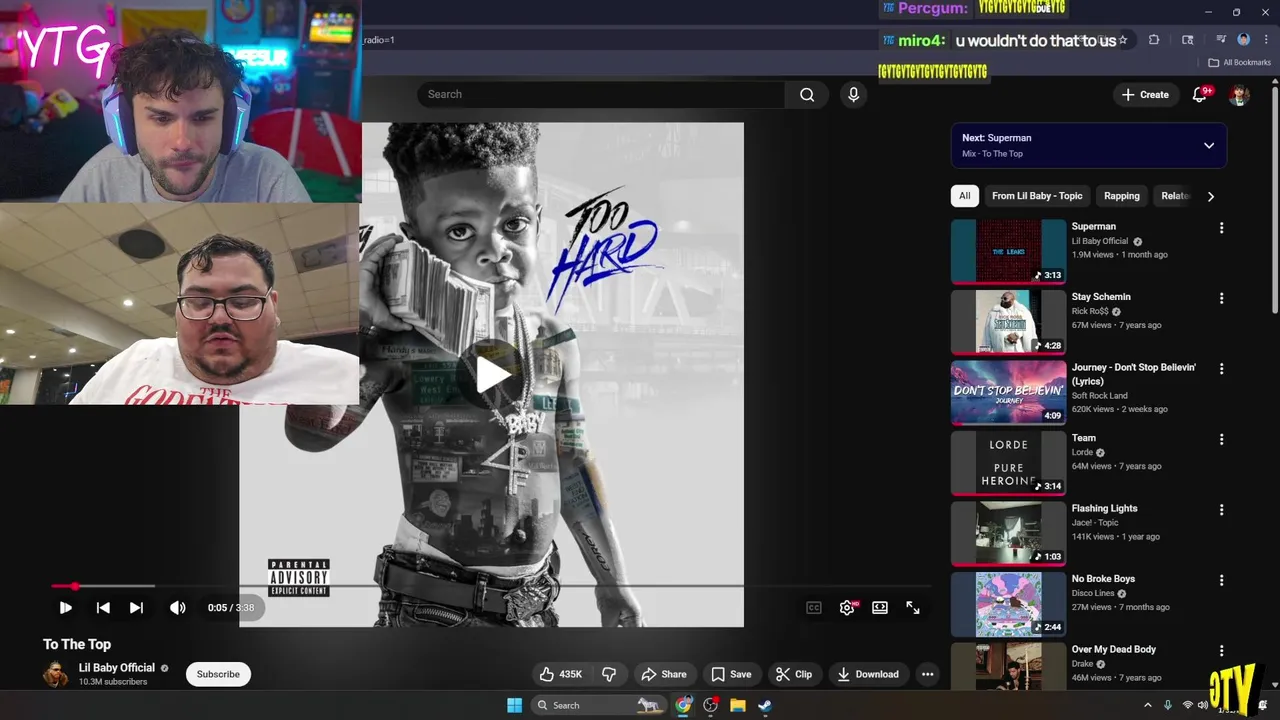
Task: Click the Download button
Action: tap(868, 674)
